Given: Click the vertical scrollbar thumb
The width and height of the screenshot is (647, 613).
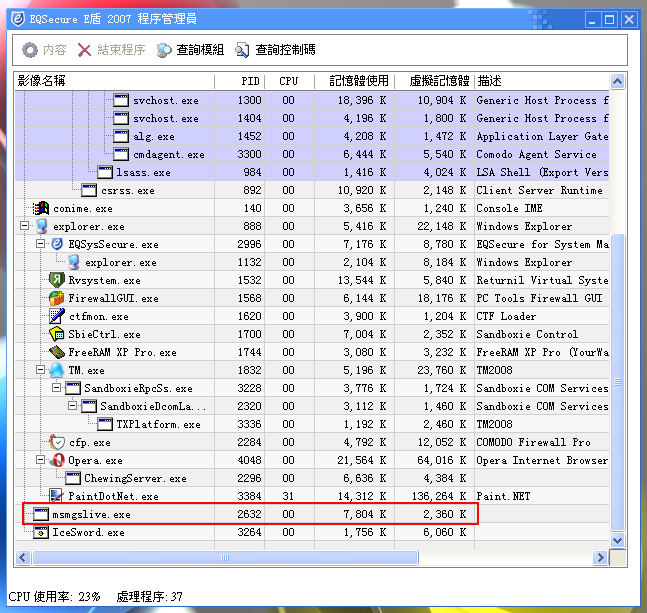Looking at the screenshot, I should coord(617,382).
